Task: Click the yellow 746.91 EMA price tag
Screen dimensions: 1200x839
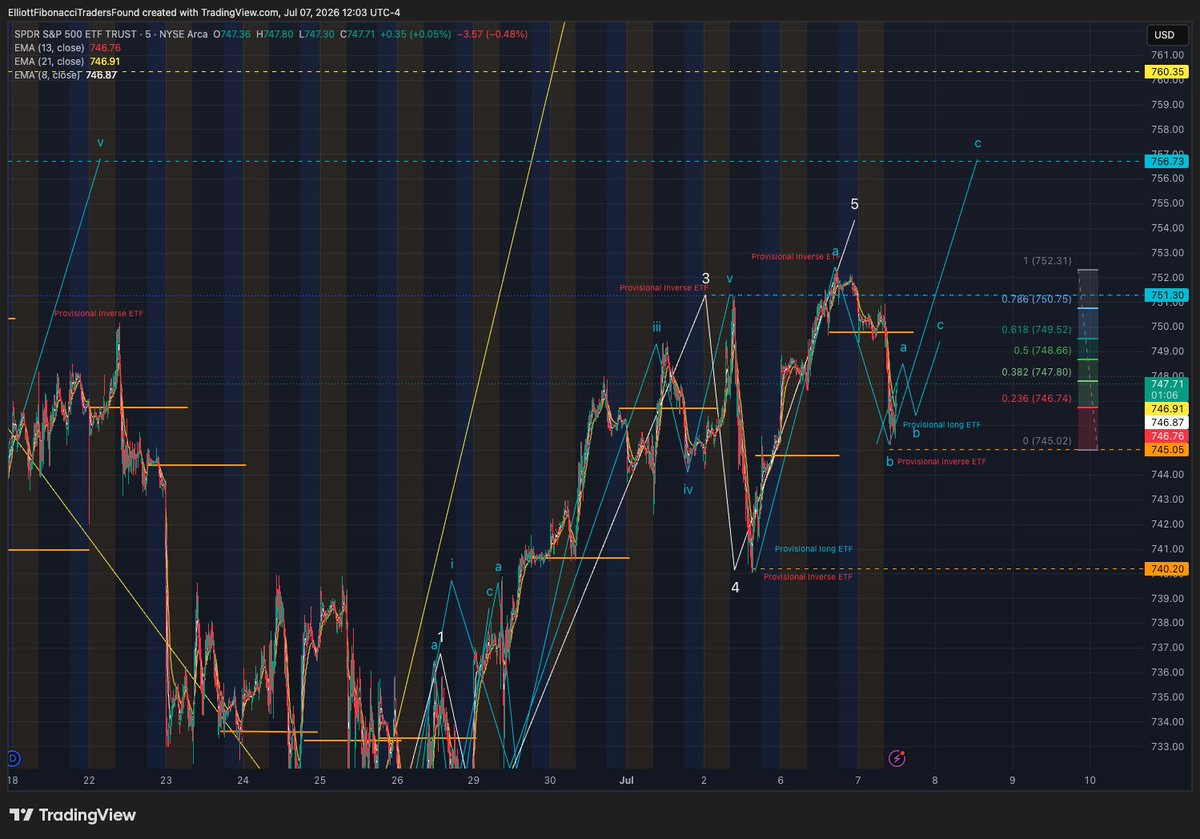Action: pyautogui.click(x=1167, y=409)
